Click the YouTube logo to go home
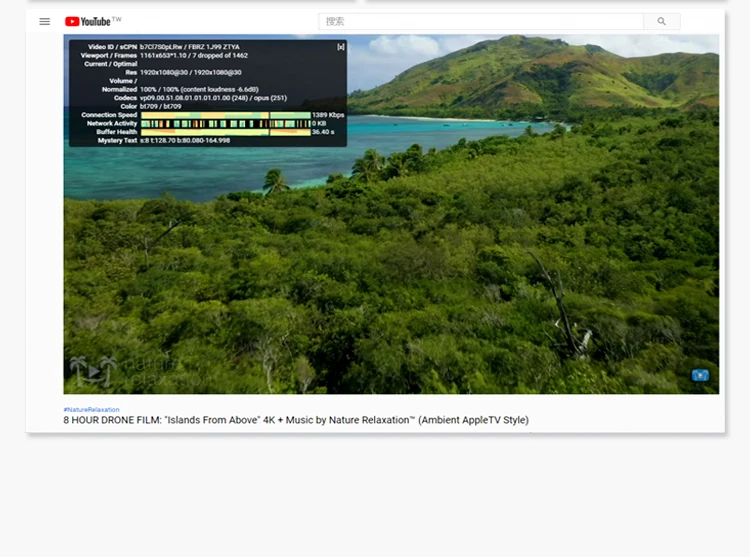 pos(88,21)
